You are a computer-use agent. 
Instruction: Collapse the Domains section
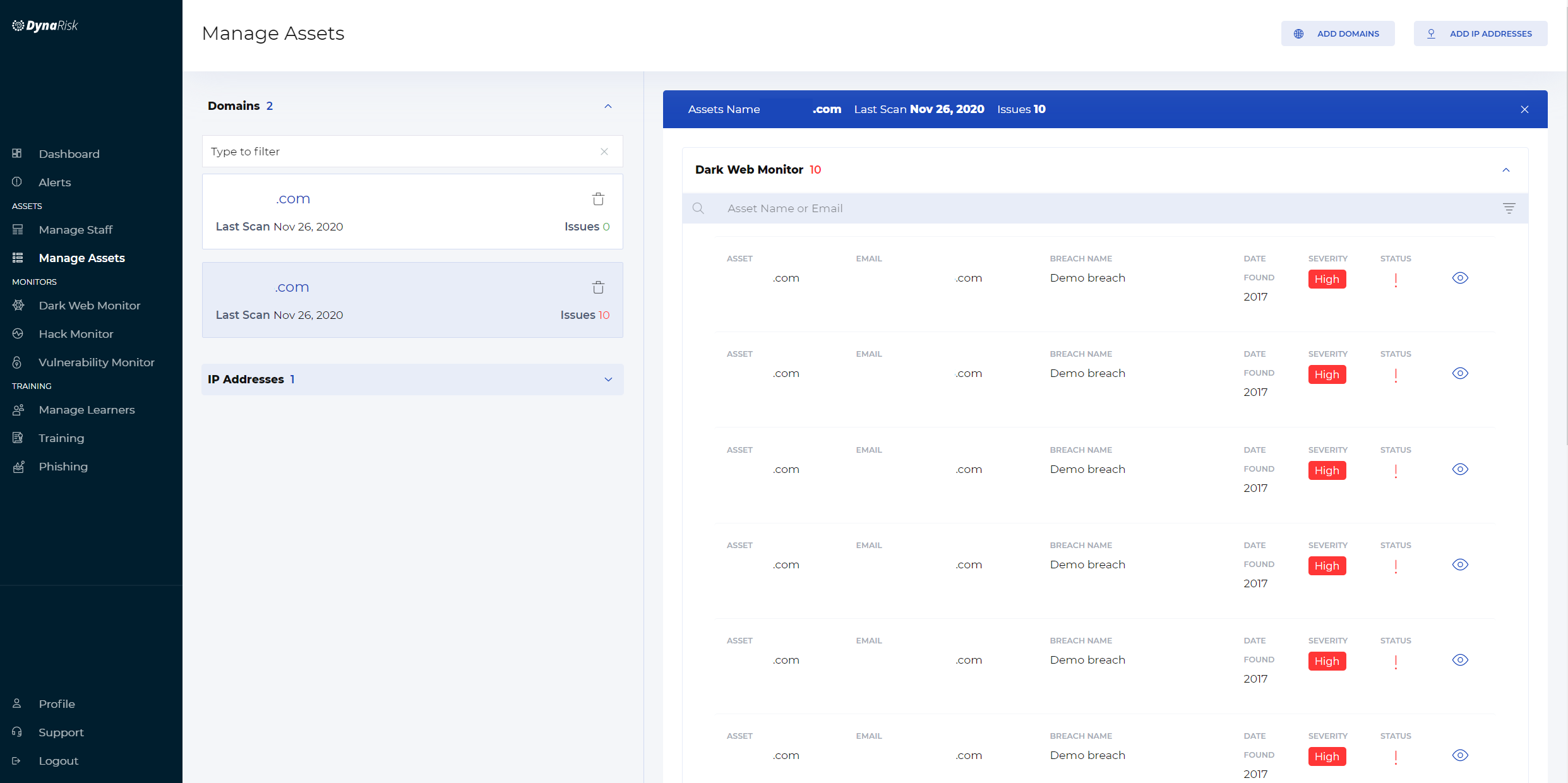click(x=607, y=106)
